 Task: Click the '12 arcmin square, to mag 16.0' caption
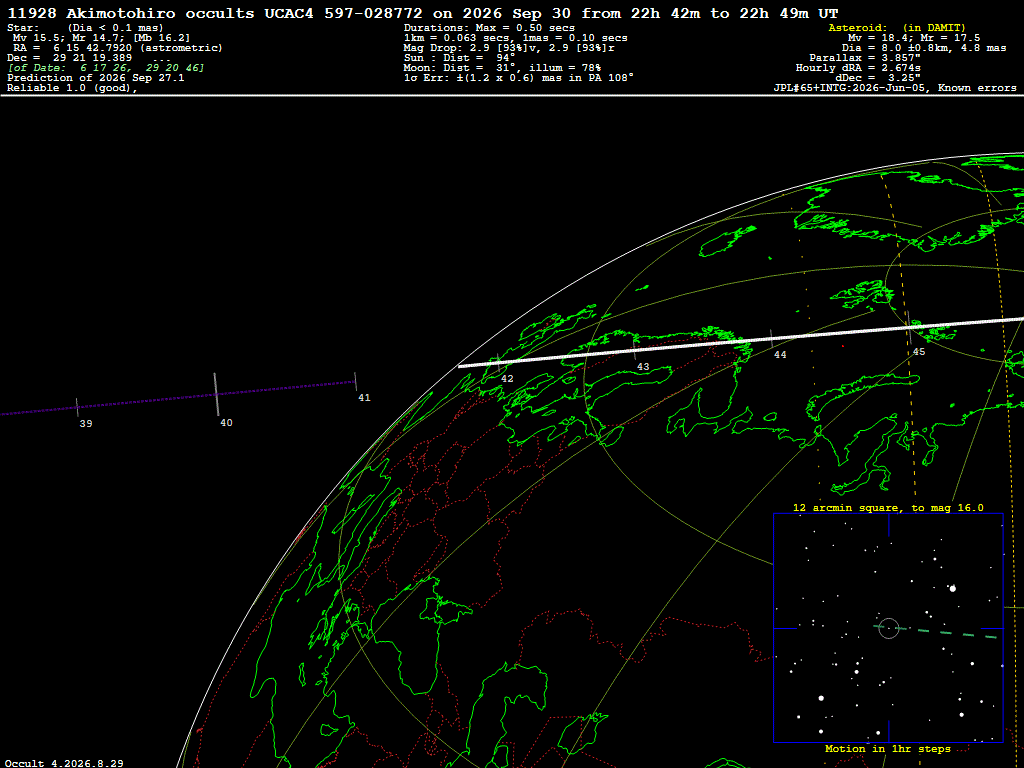coord(888,507)
